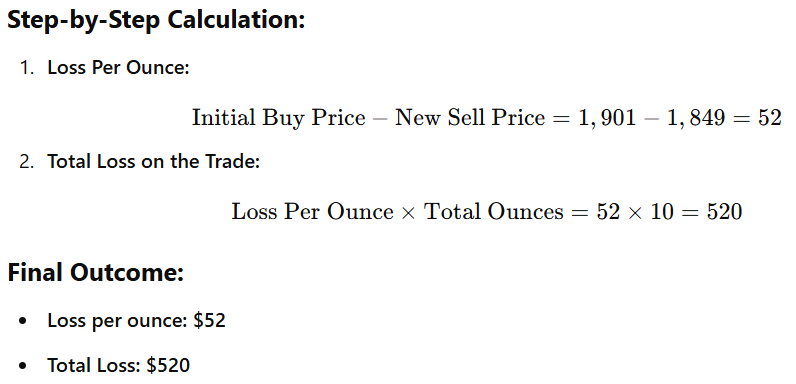This screenshot has height=384, width=796.
Task: Select the value 1,901 in the formula
Action: point(603,118)
